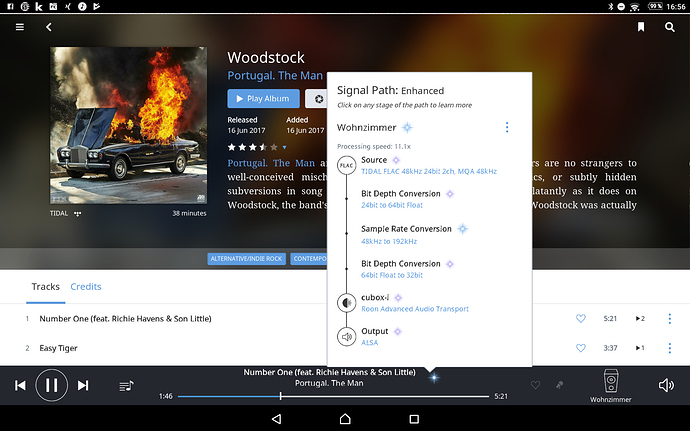Toggle favorite heart in the player bar

click(535, 385)
